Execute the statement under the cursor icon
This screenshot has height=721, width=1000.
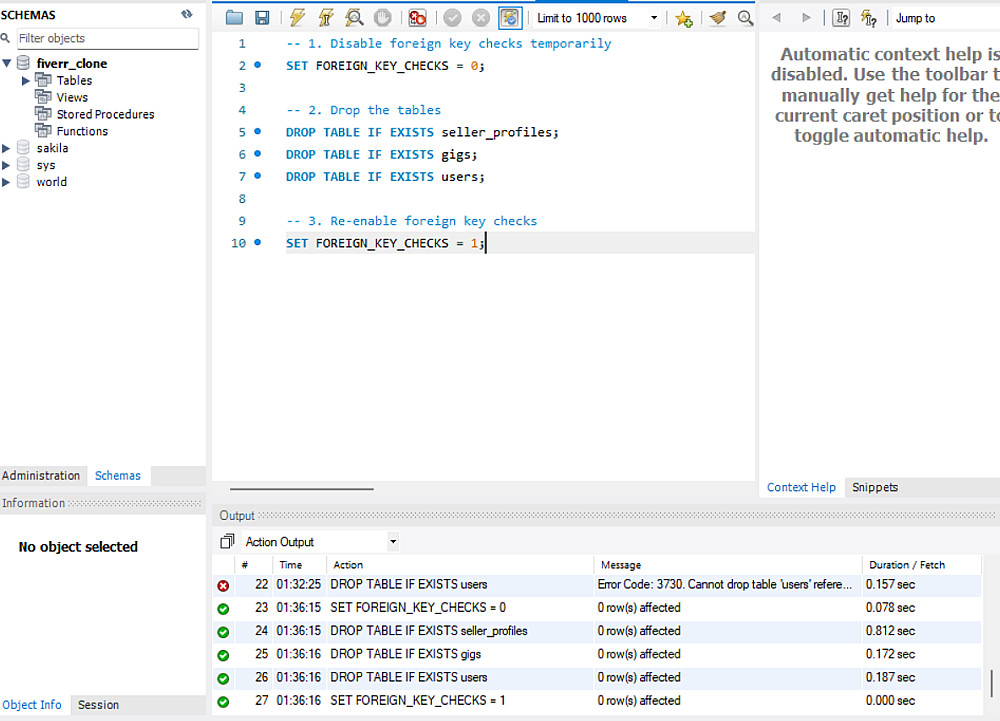coord(325,18)
